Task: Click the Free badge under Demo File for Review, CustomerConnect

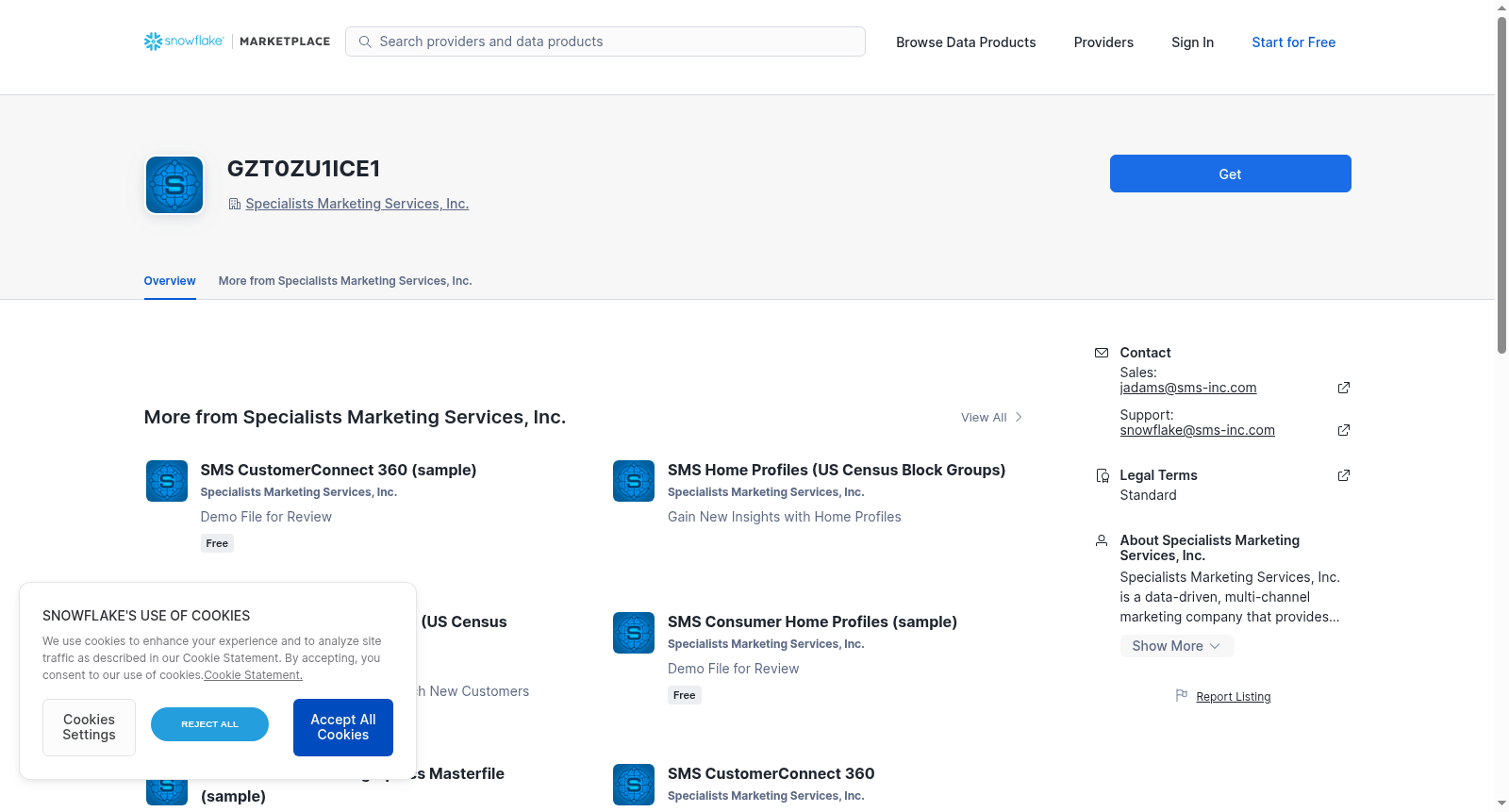Action: (217, 543)
